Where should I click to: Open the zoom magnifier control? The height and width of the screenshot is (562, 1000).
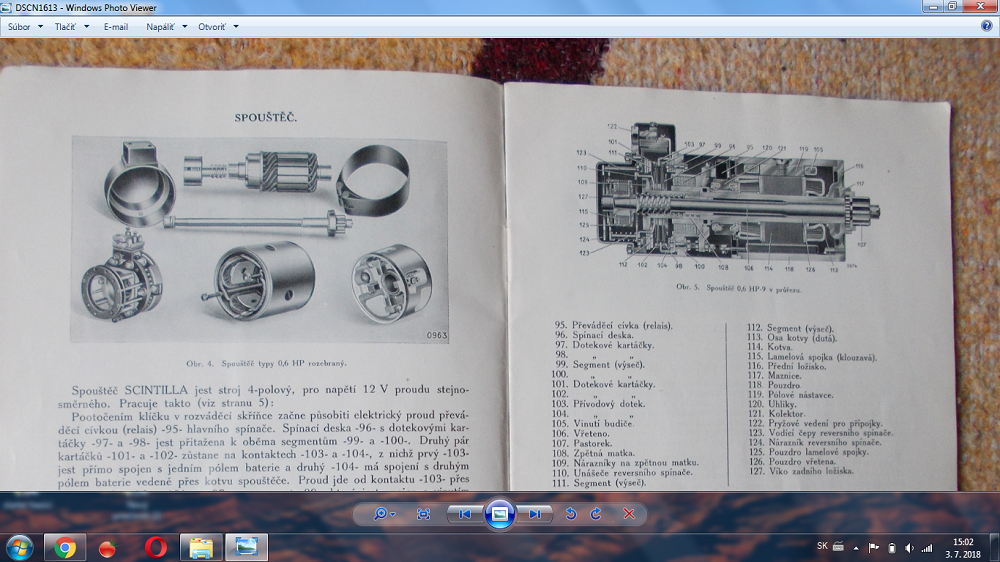click(384, 514)
